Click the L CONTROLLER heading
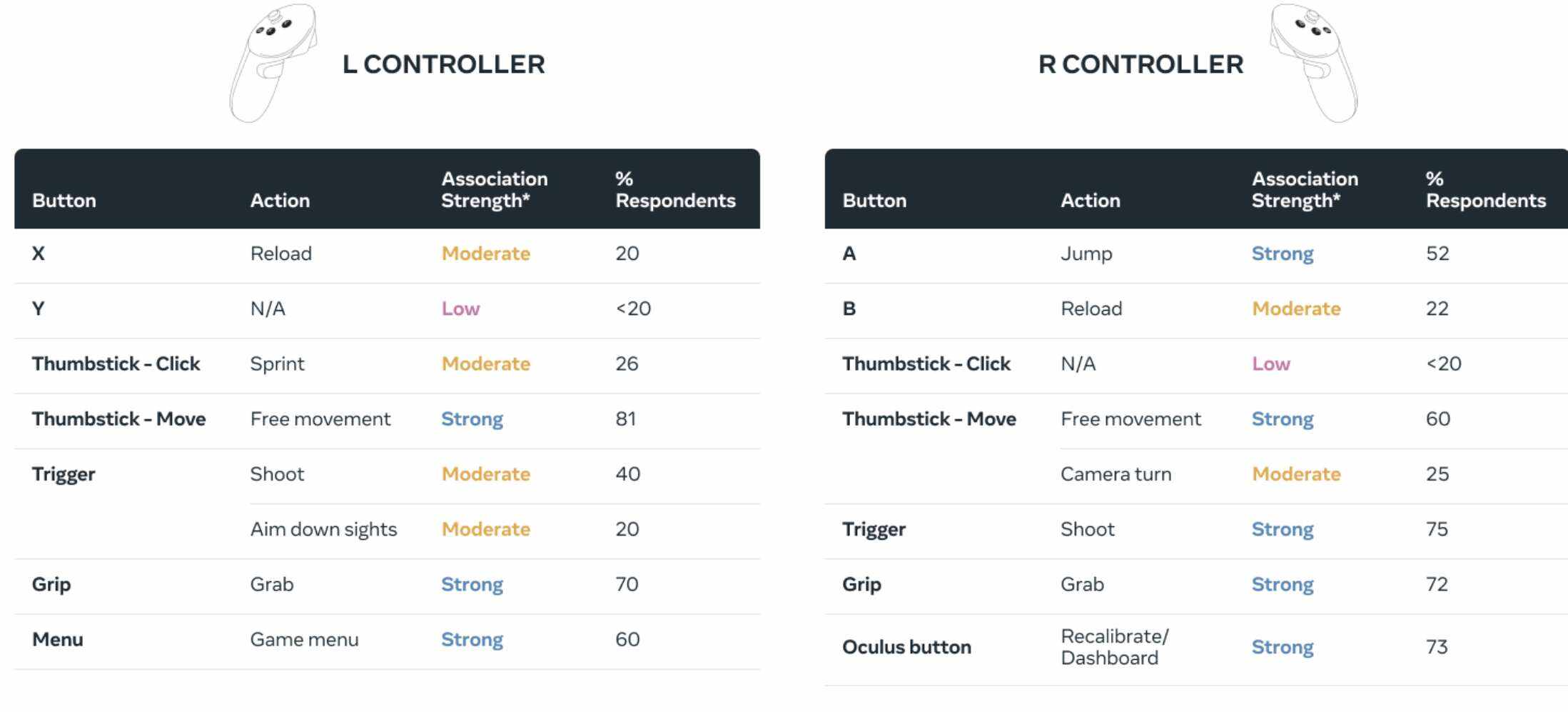The height and width of the screenshot is (712, 1568). click(x=443, y=64)
